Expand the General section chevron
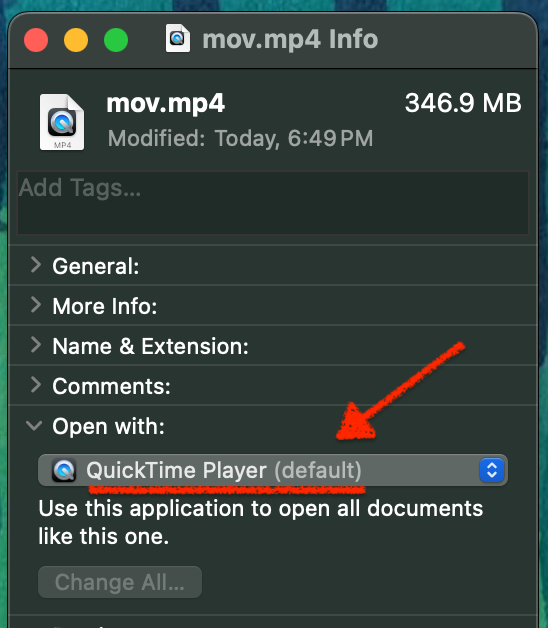Viewport: 548px width, 628px height. [x=36, y=265]
